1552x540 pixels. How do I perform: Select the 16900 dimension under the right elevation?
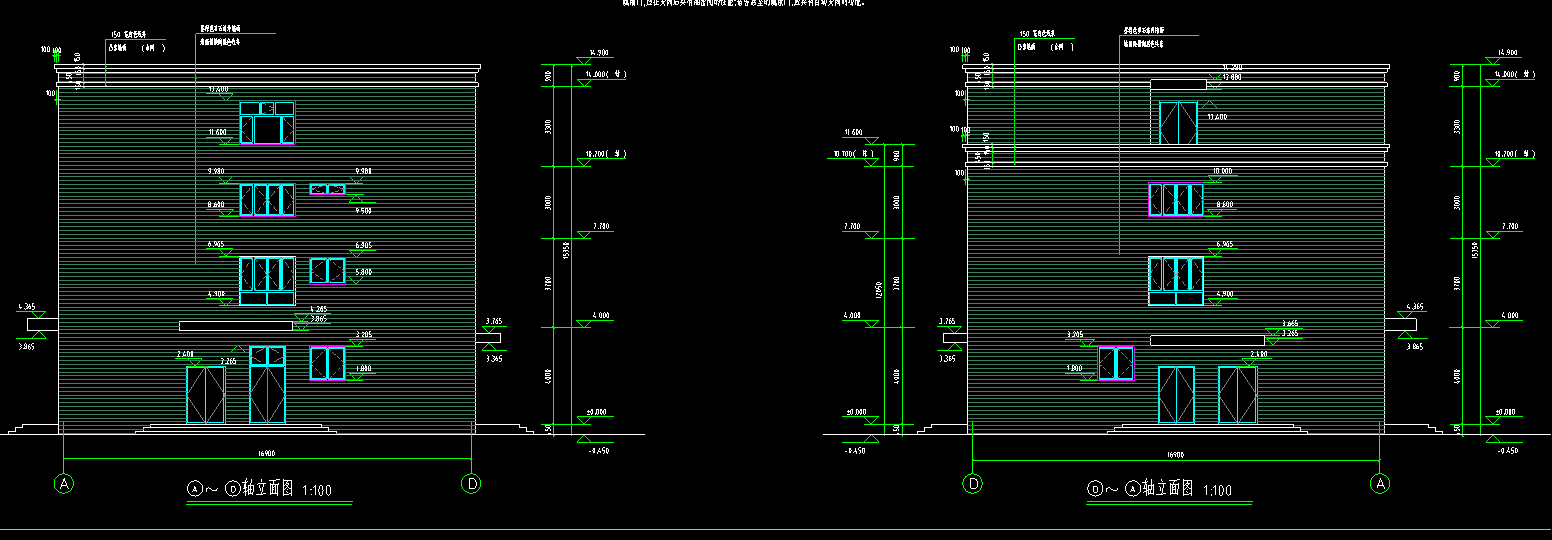[x=1176, y=455]
